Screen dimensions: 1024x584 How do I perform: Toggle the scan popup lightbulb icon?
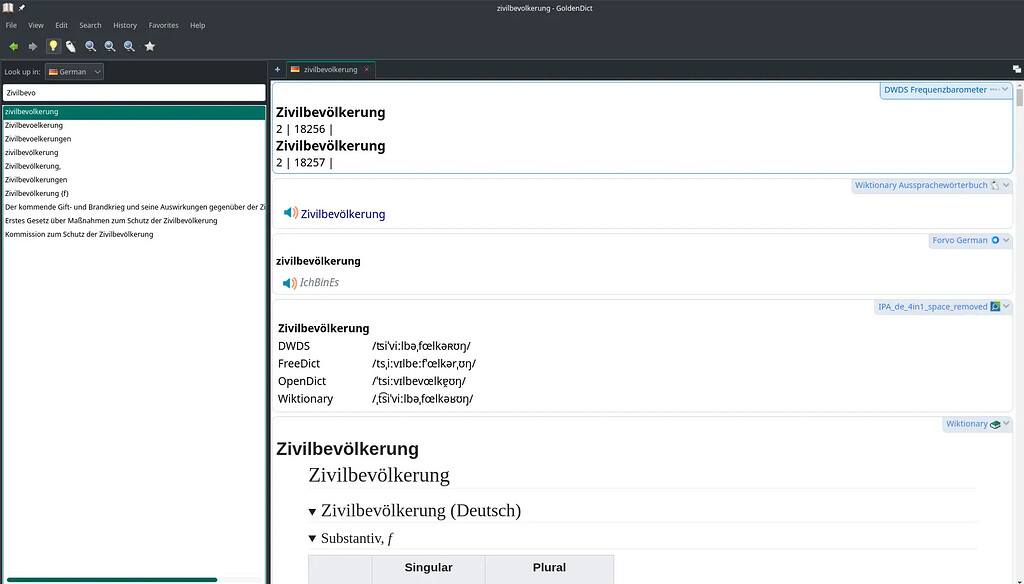[53, 46]
